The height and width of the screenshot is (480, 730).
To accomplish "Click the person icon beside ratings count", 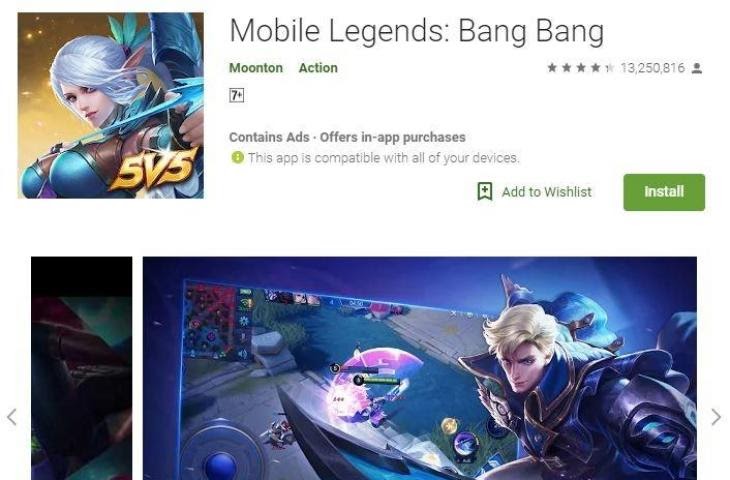I will pos(696,68).
